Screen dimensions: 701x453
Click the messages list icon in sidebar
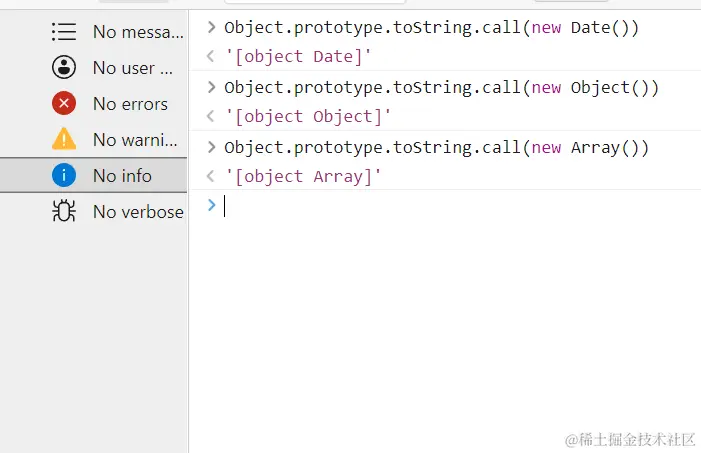click(x=64, y=32)
